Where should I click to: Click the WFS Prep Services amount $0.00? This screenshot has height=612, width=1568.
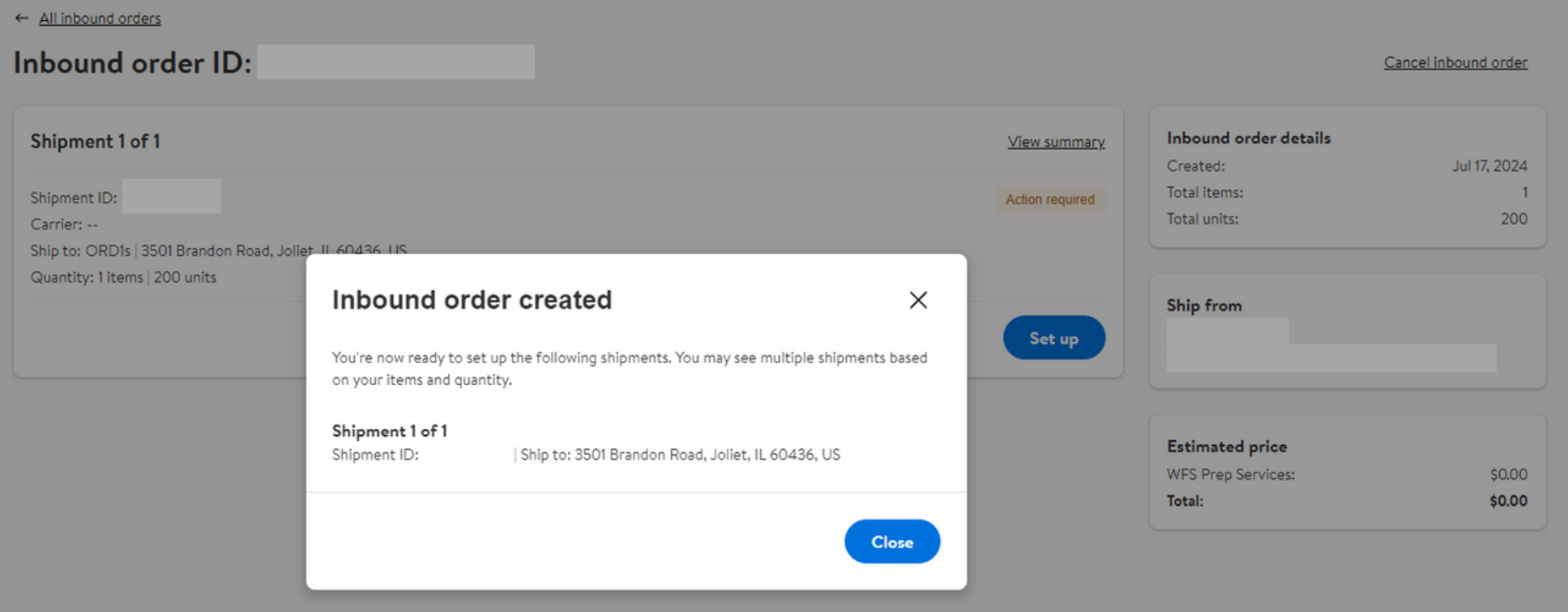[x=1508, y=474]
